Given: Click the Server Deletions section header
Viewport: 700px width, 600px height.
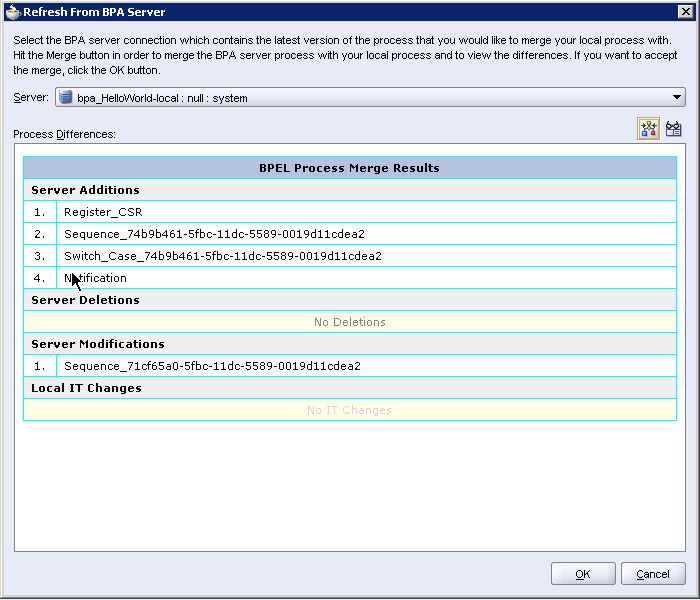Looking at the screenshot, I should [x=85, y=300].
